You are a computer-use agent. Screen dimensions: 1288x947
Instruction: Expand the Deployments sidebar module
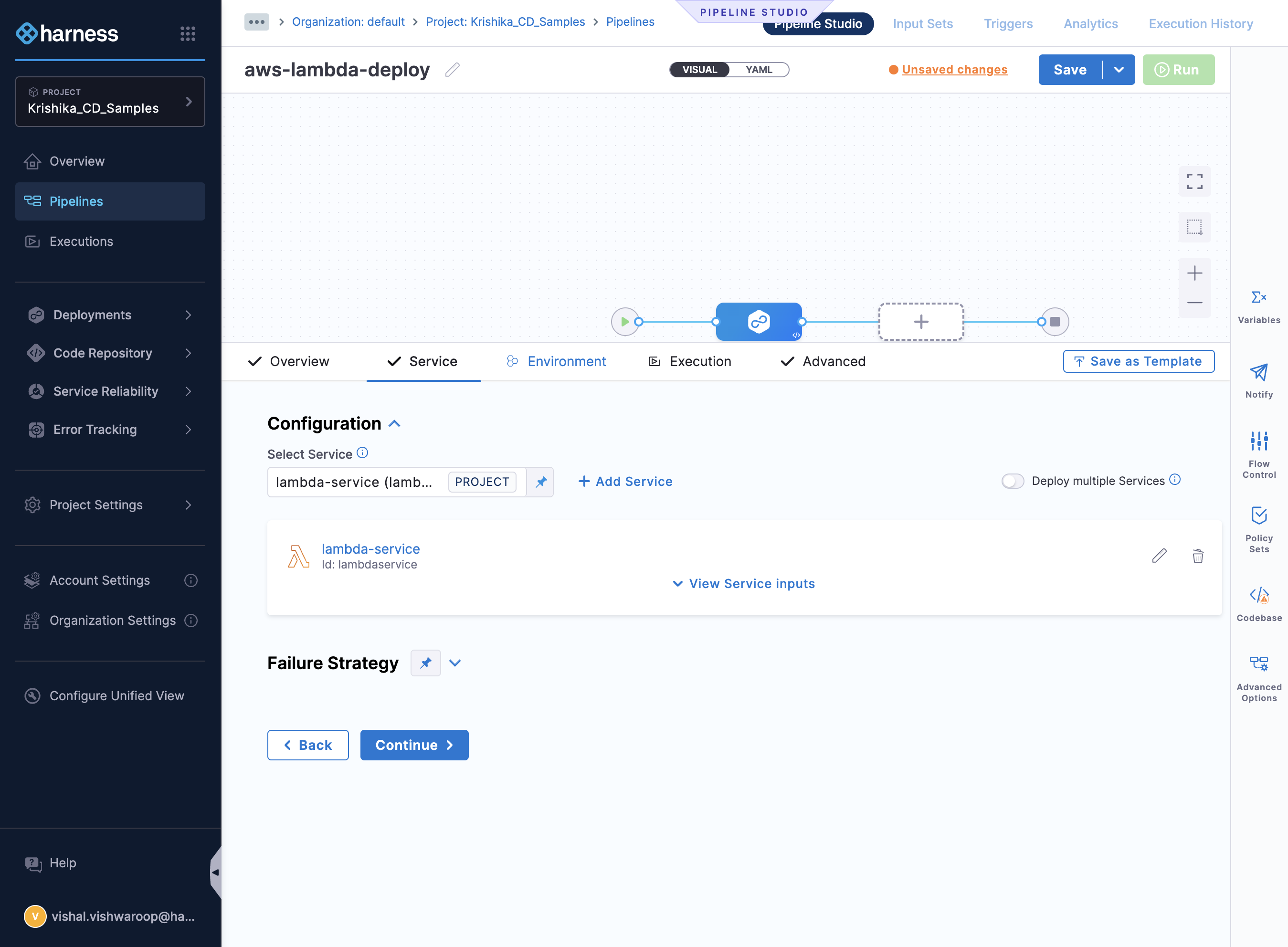click(110, 315)
